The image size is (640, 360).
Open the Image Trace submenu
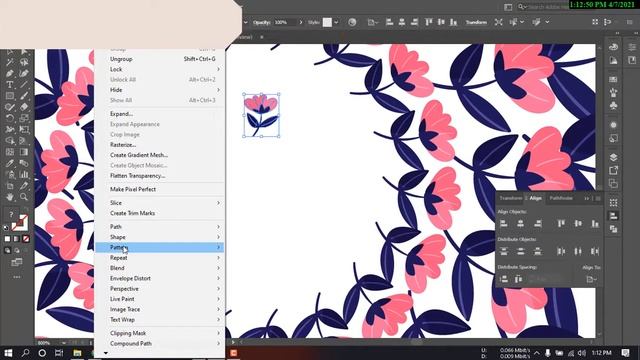point(160,309)
